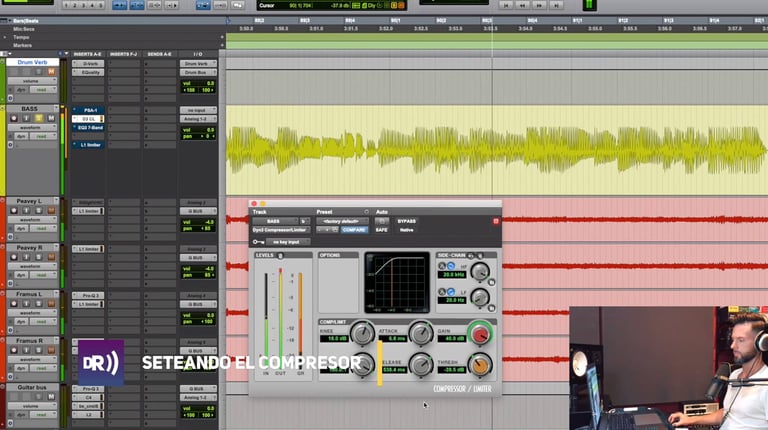Viewport: 768px width, 430px height.
Task: Open EQuality insert on Drum Verb
Action: point(89,72)
